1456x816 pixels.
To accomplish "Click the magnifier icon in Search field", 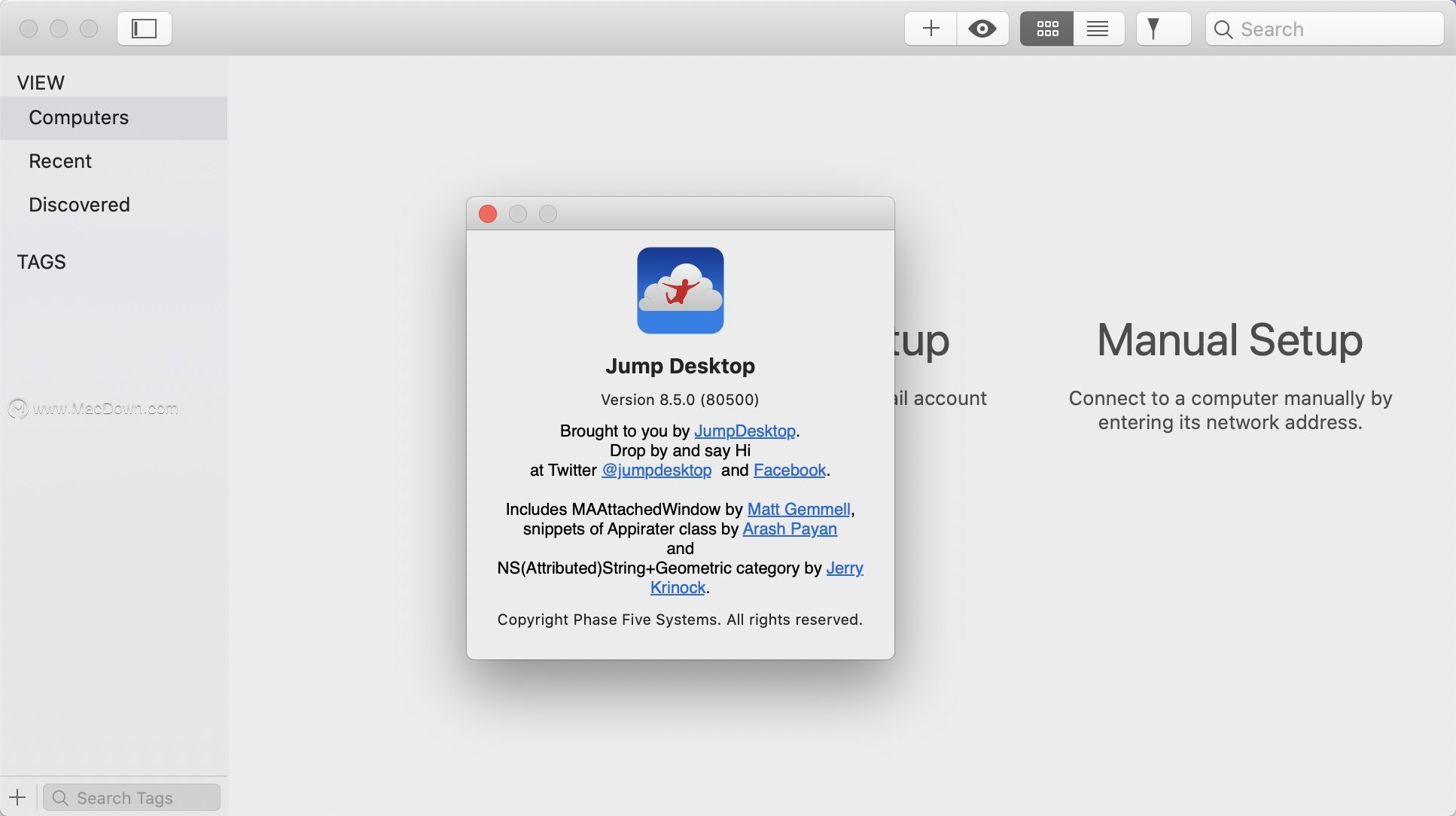I will 1223,29.
